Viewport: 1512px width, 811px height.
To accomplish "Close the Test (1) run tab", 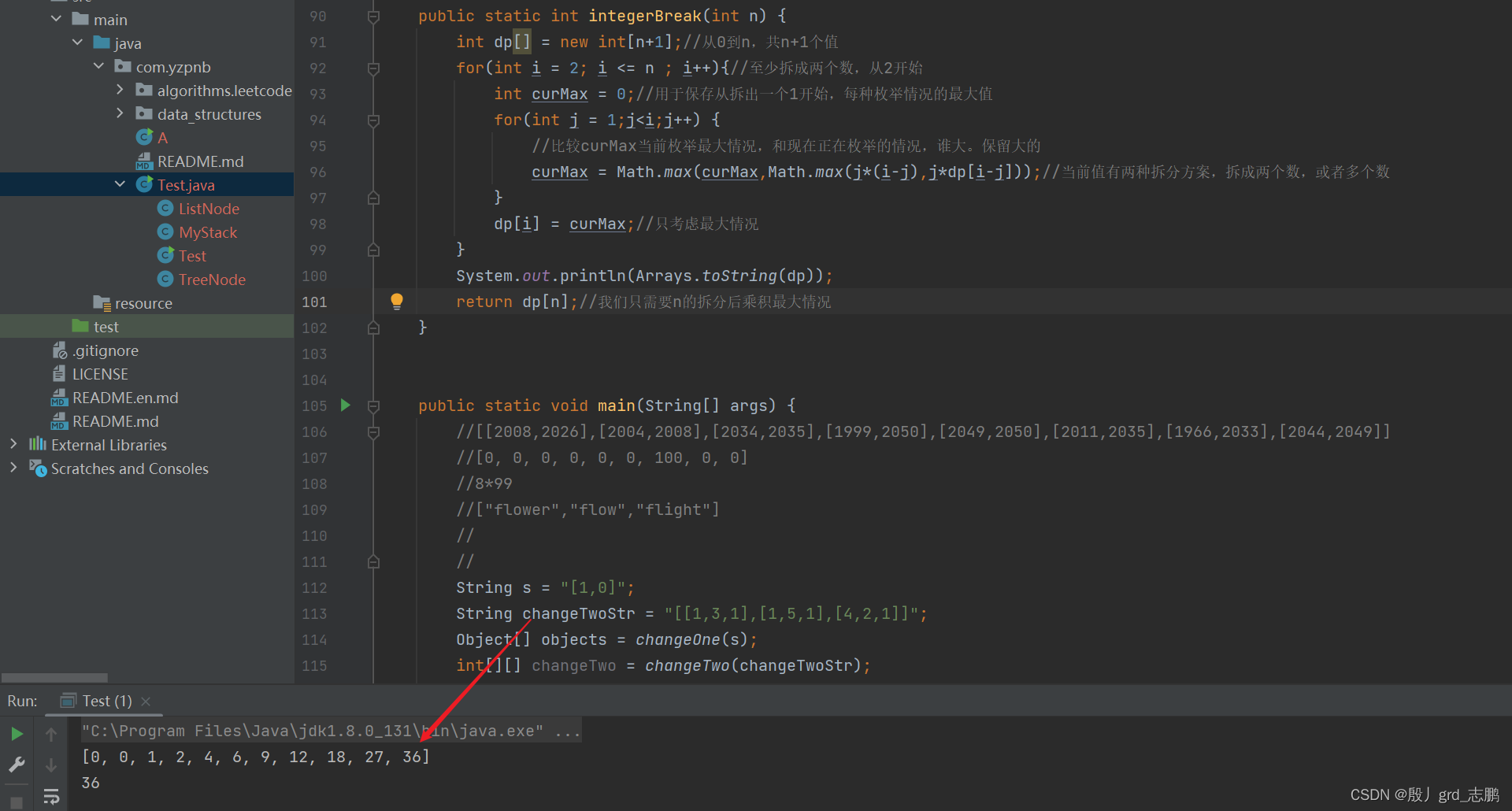I will click(146, 701).
